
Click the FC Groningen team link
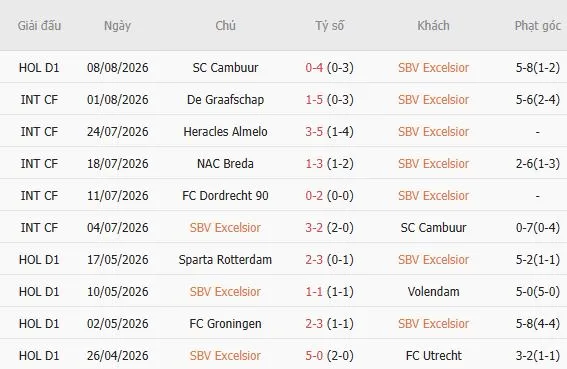pyautogui.click(x=225, y=323)
